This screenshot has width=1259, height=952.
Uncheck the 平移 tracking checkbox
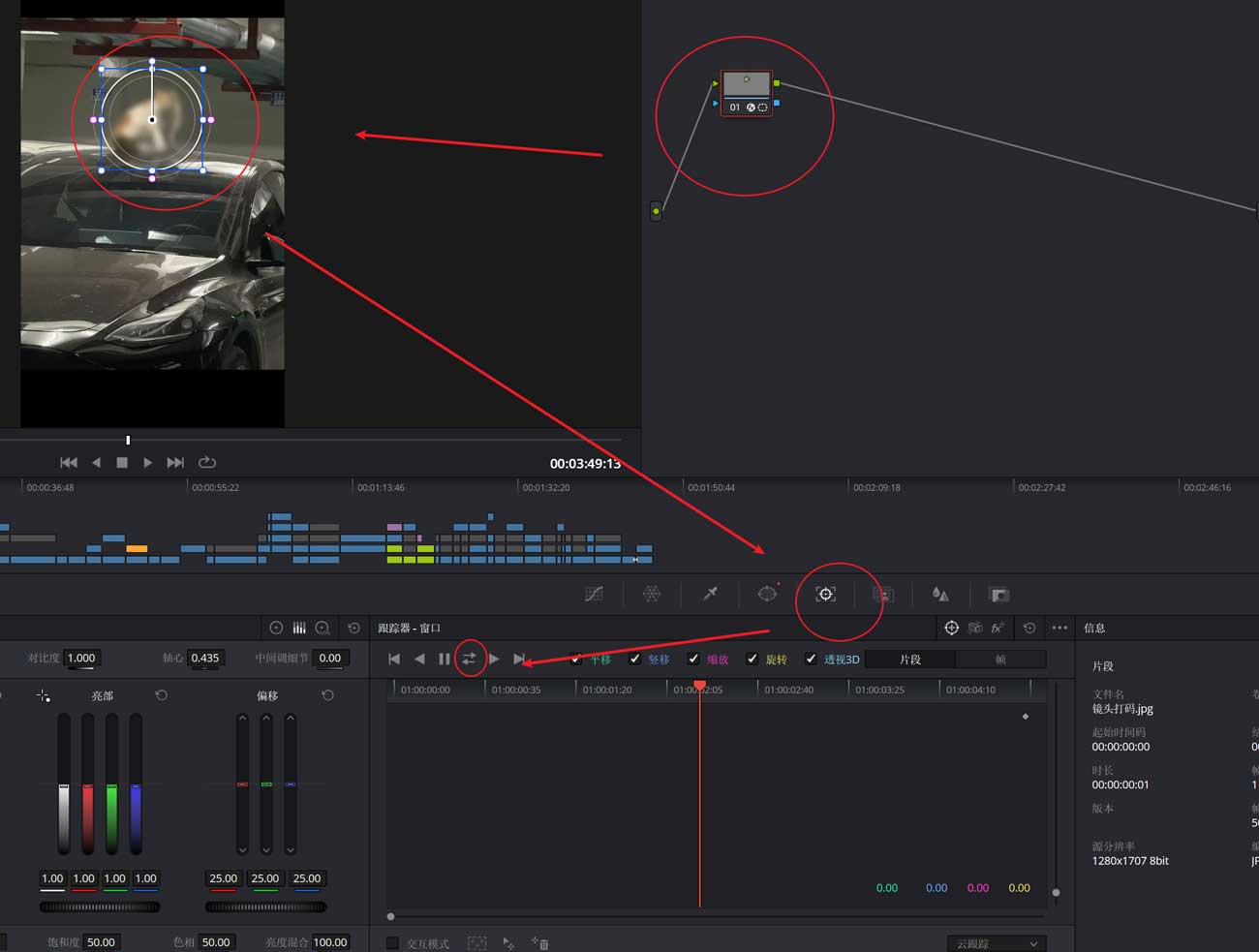click(x=576, y=659)
